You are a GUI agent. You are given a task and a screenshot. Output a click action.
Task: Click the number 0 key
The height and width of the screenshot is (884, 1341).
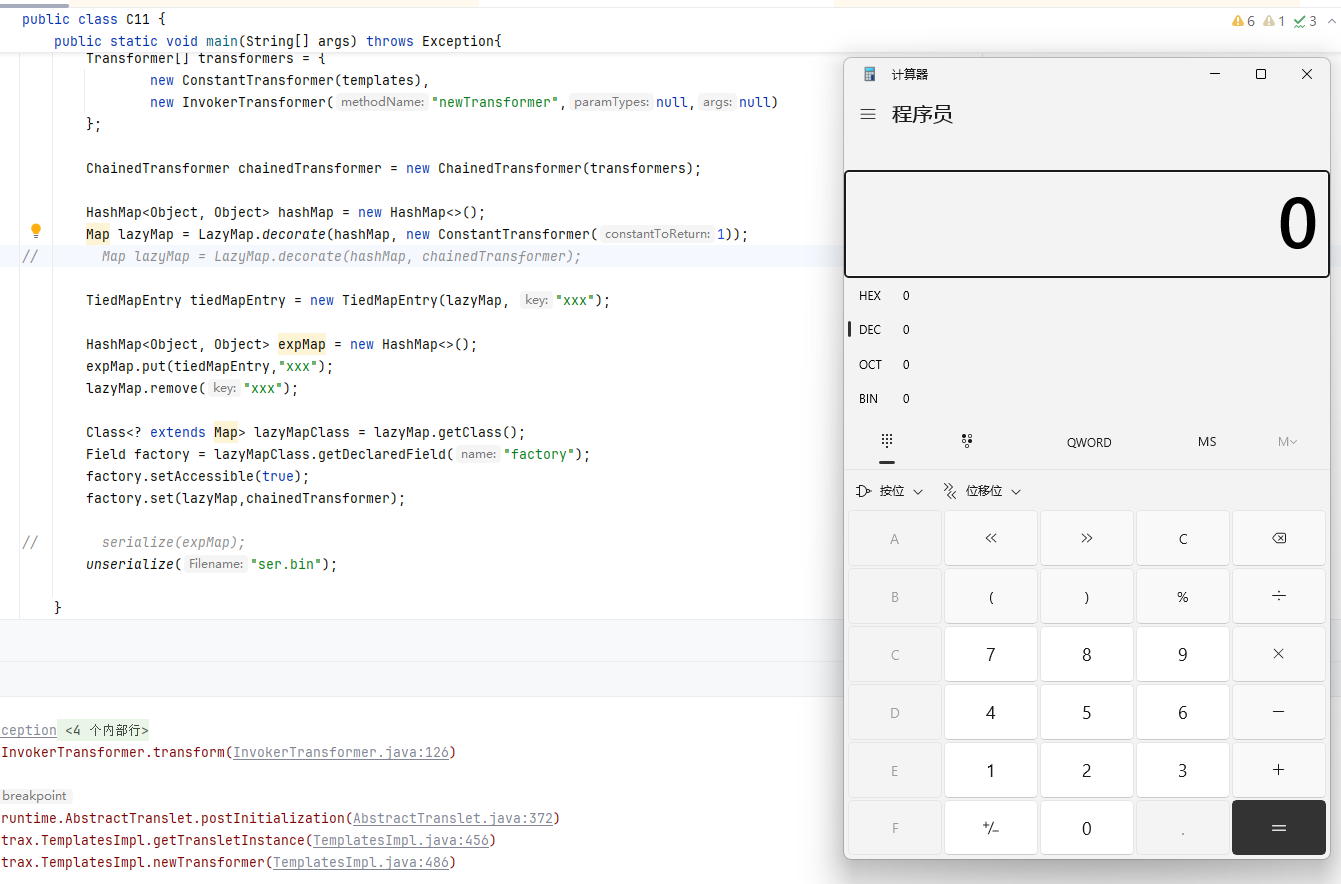tap(1087, 828)
